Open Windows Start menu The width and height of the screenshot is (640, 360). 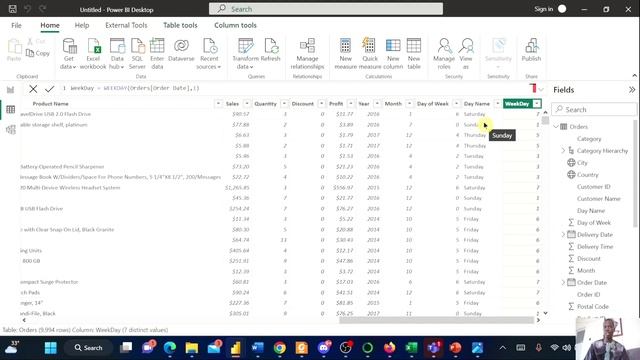pos(51,348)
